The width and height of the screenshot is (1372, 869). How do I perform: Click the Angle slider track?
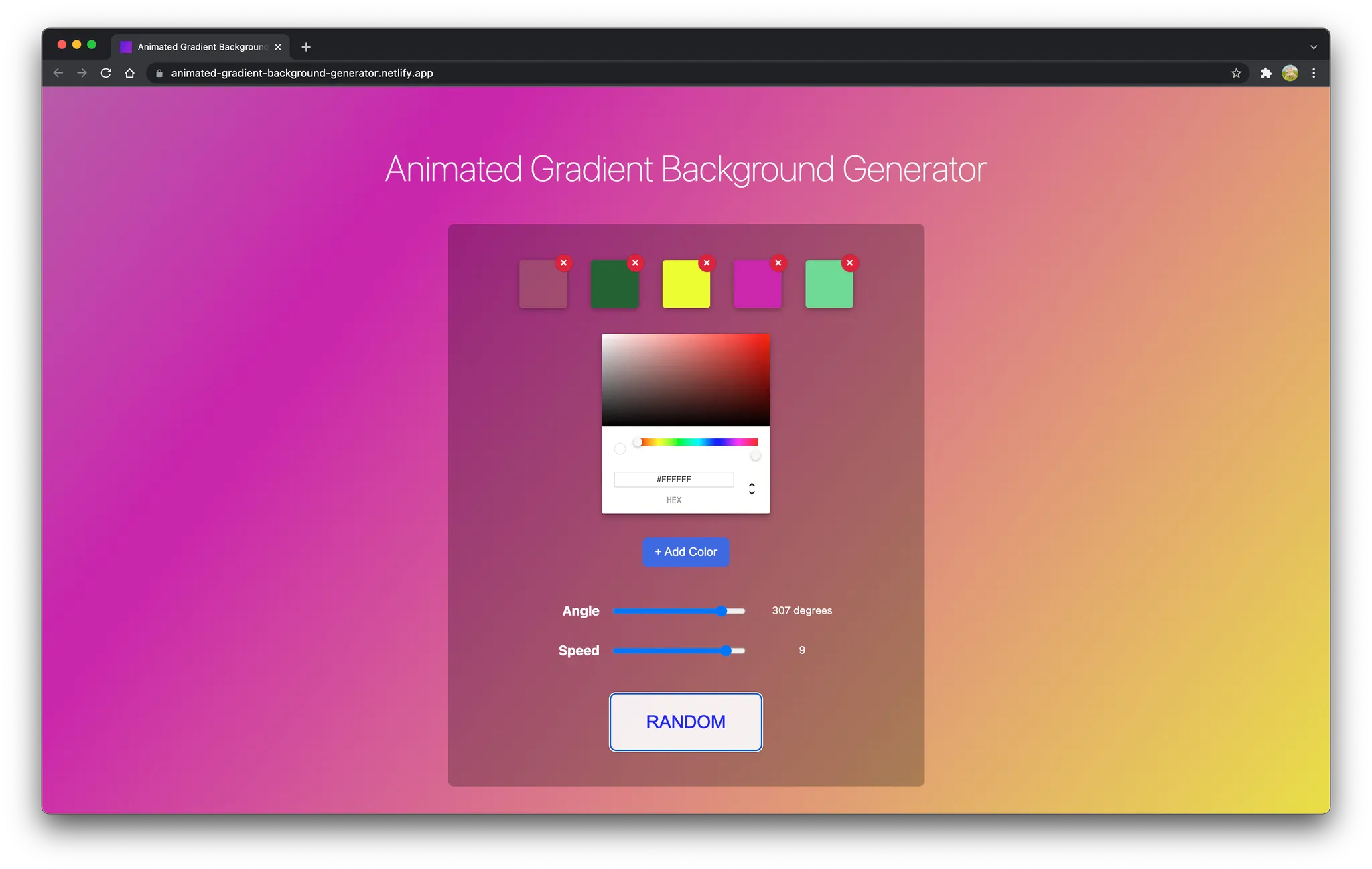point(678,611)
